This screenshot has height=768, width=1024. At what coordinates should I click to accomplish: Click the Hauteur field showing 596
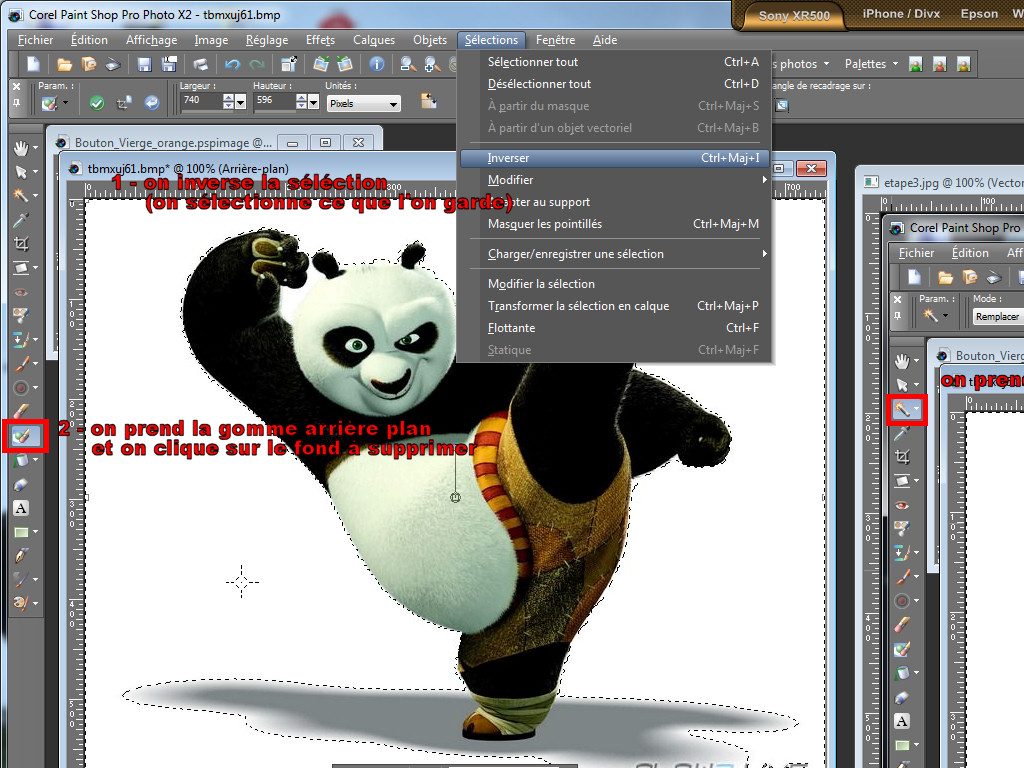(x=274, y=101)
